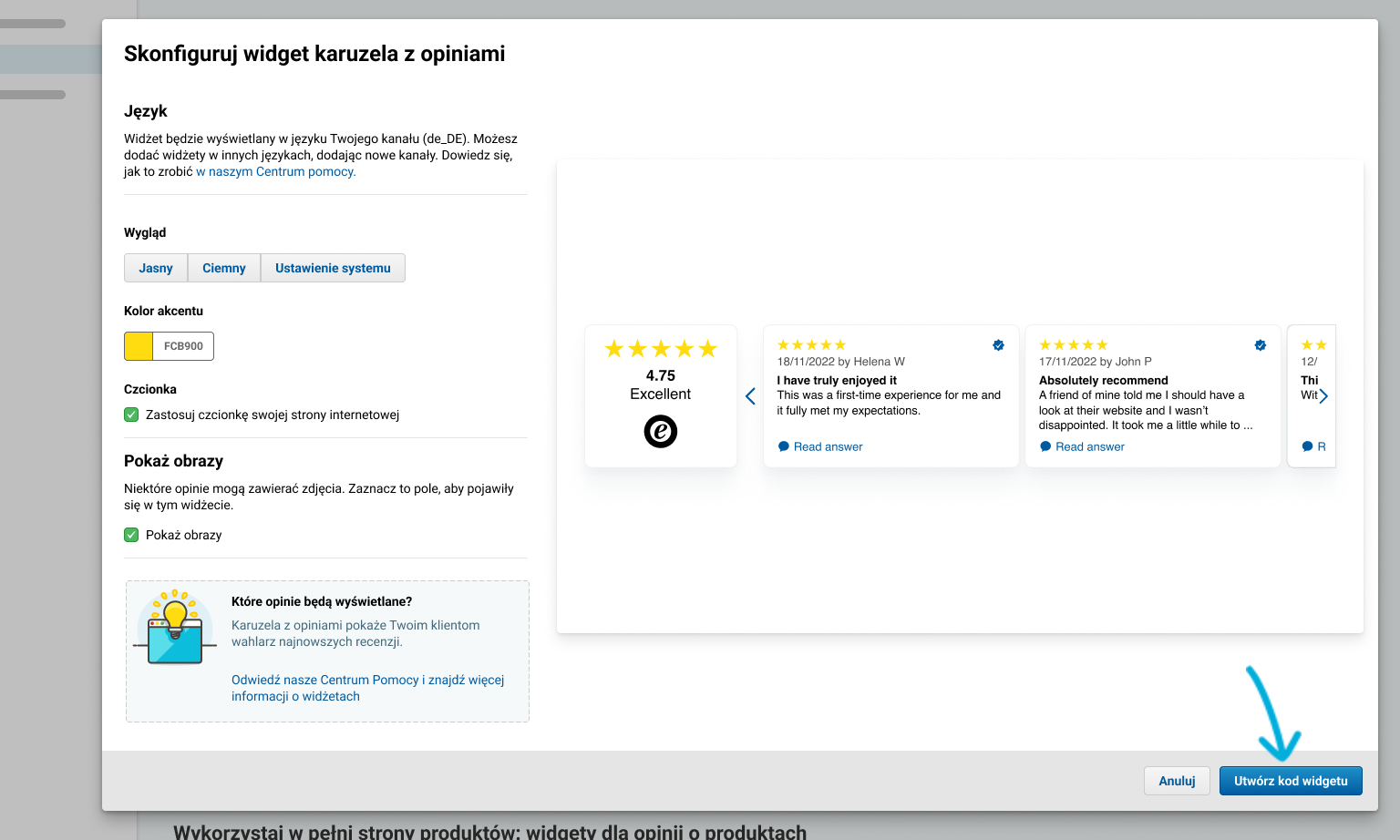Image resolution: width=1400 pixels, height=840 pixels.
Task: Click the FCB900 hex color field
Action: [x=183, y=346]
